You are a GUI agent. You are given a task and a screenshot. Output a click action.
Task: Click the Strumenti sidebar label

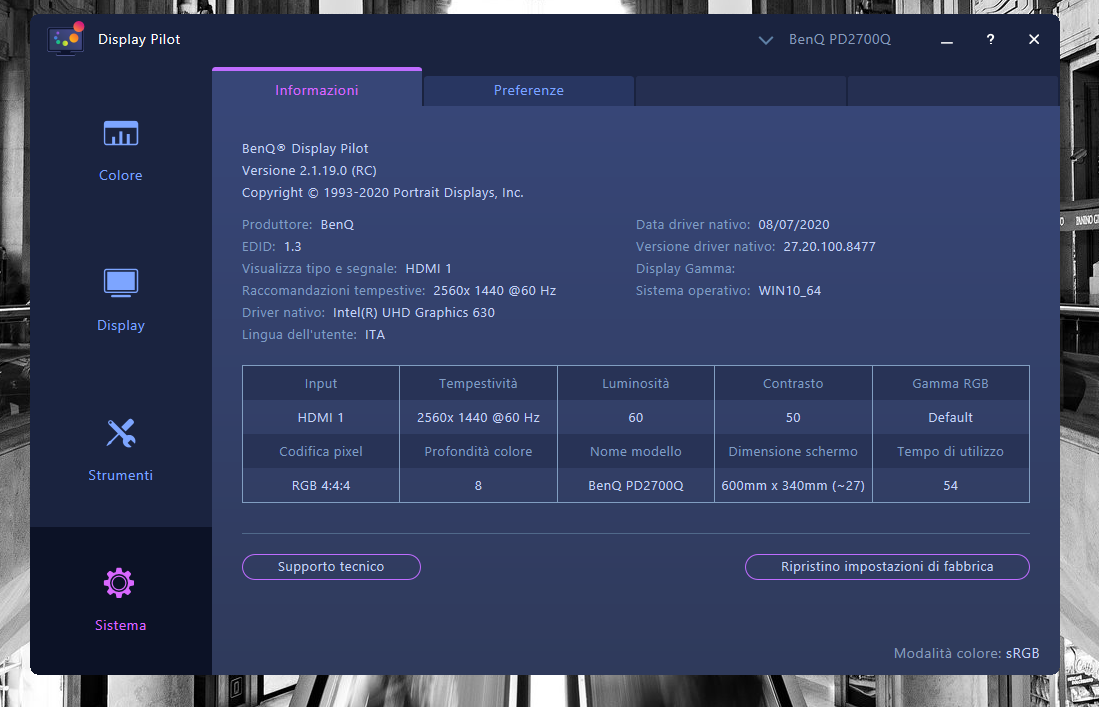click(121, 475)
